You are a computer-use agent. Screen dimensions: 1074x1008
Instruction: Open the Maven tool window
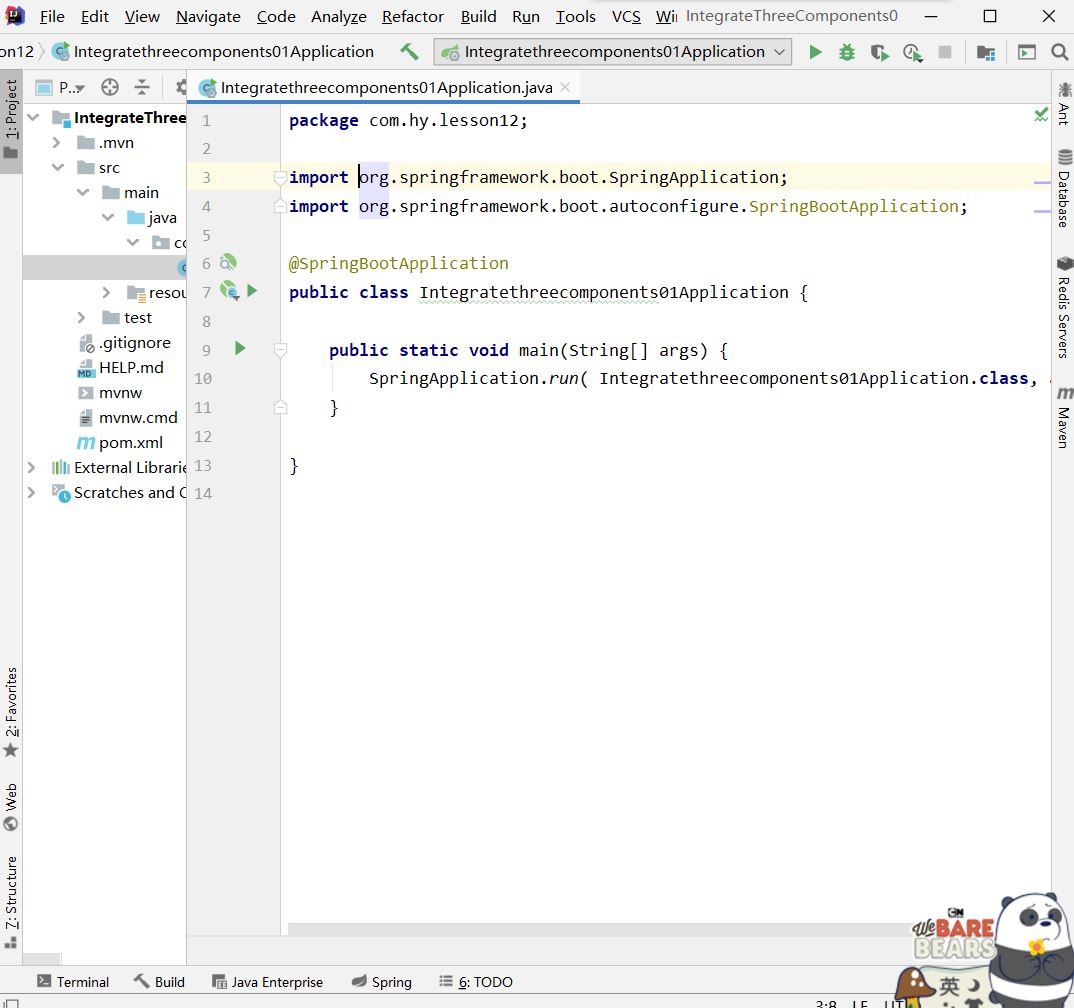pos(1064,418)
